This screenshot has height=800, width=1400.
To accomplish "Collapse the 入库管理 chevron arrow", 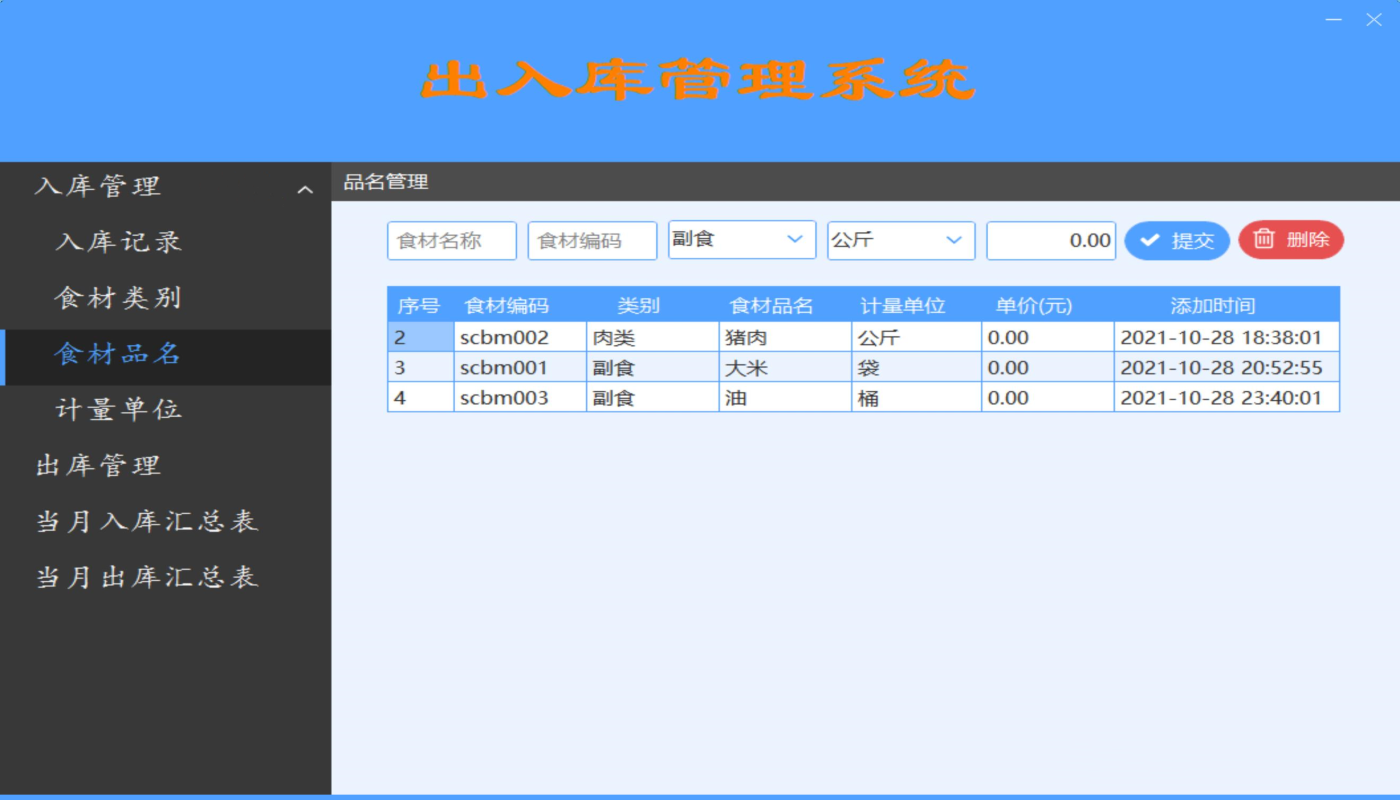I will [305, 189].
